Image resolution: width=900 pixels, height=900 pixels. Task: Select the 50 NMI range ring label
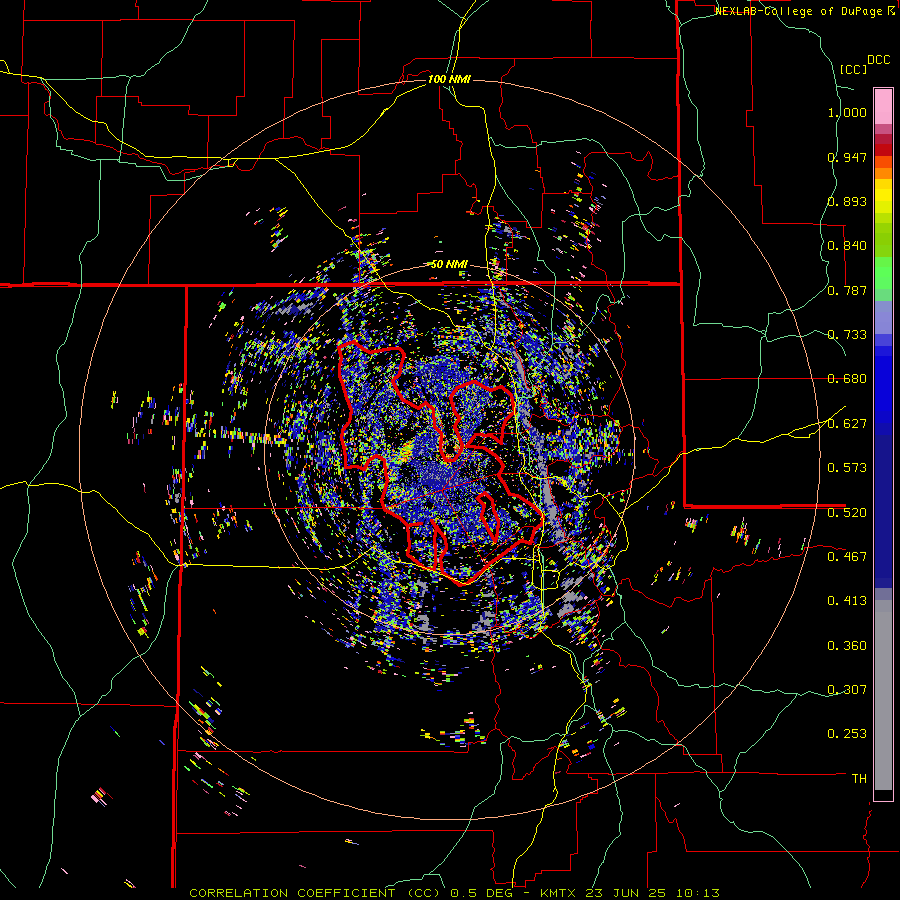point(449,264)
